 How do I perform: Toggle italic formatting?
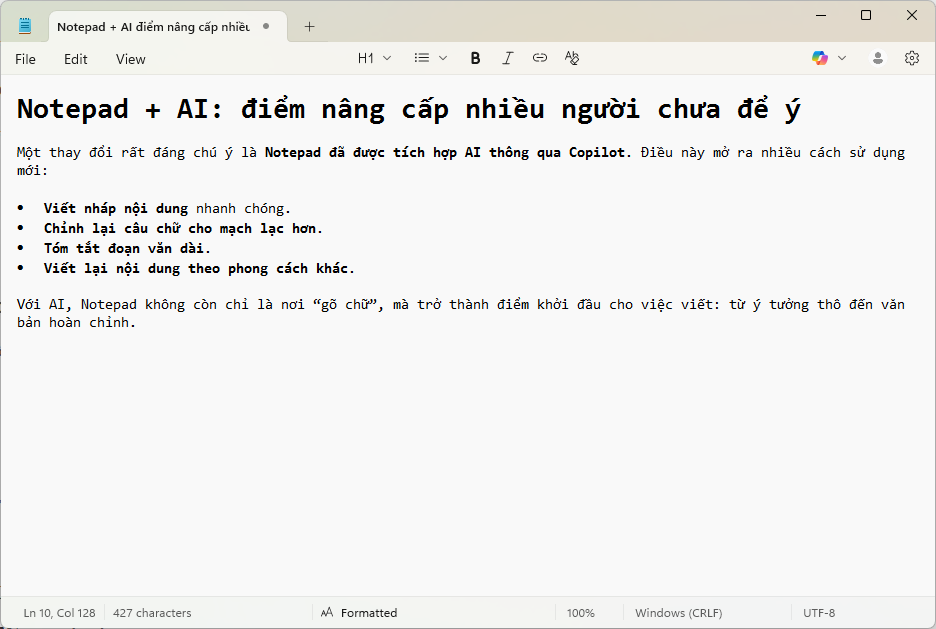click(507, 58)
